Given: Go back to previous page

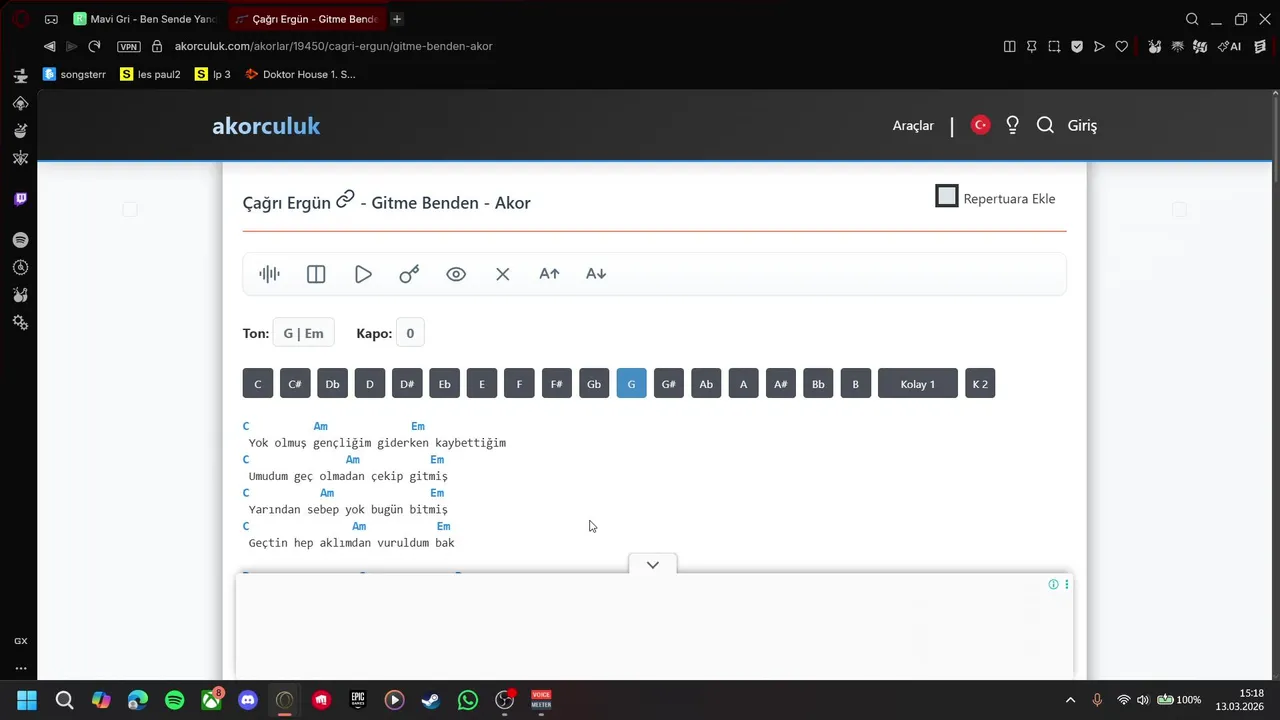Looking at the screenshot, I should [x=50, y=46].
